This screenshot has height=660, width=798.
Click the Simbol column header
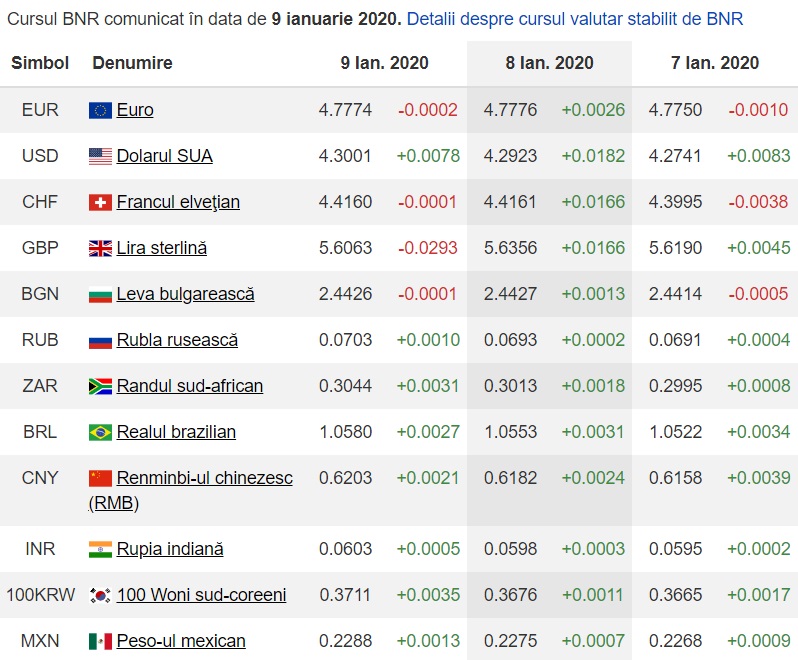(x=40, y=63)
